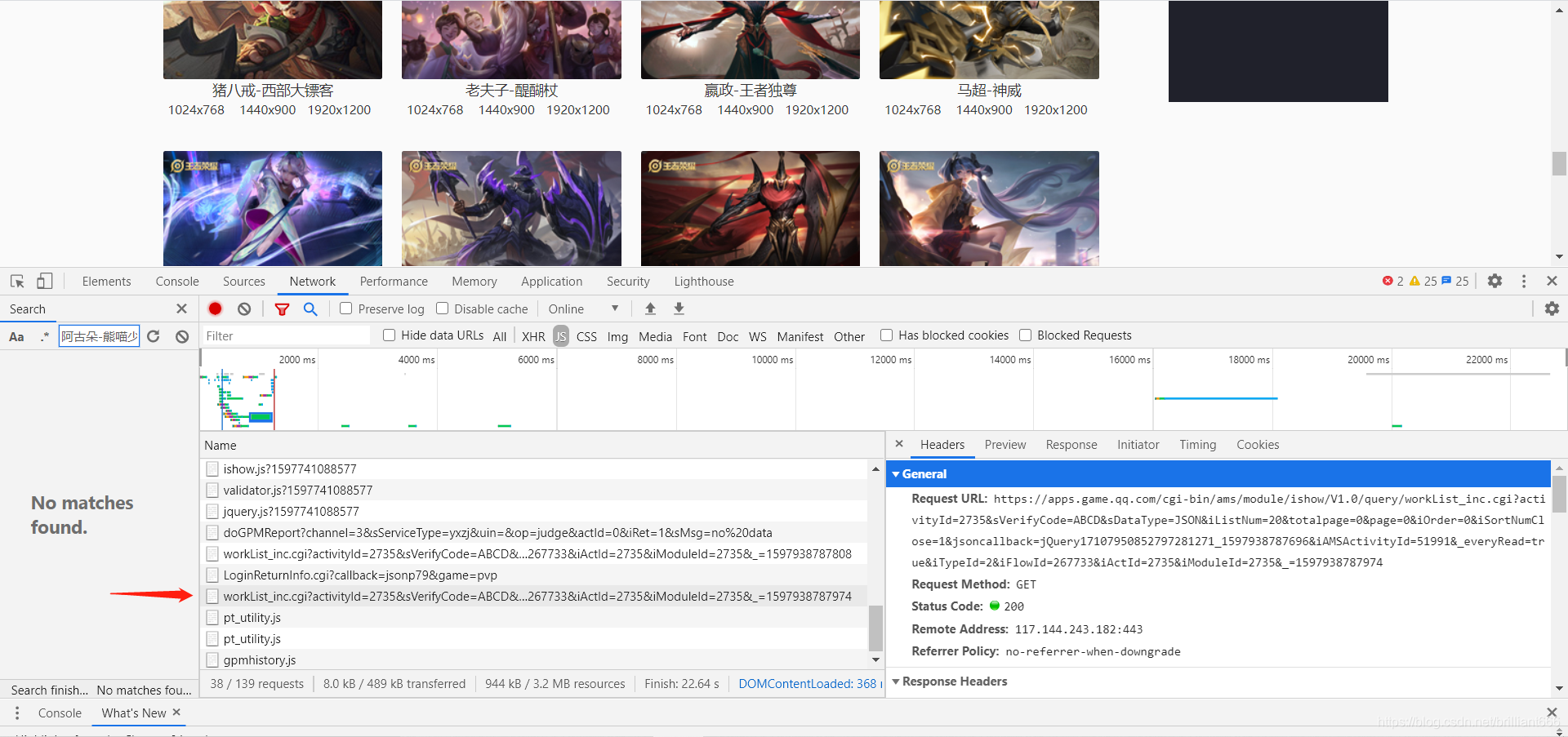
Task: Open Timing tab of request
Action: [1198, 444]
